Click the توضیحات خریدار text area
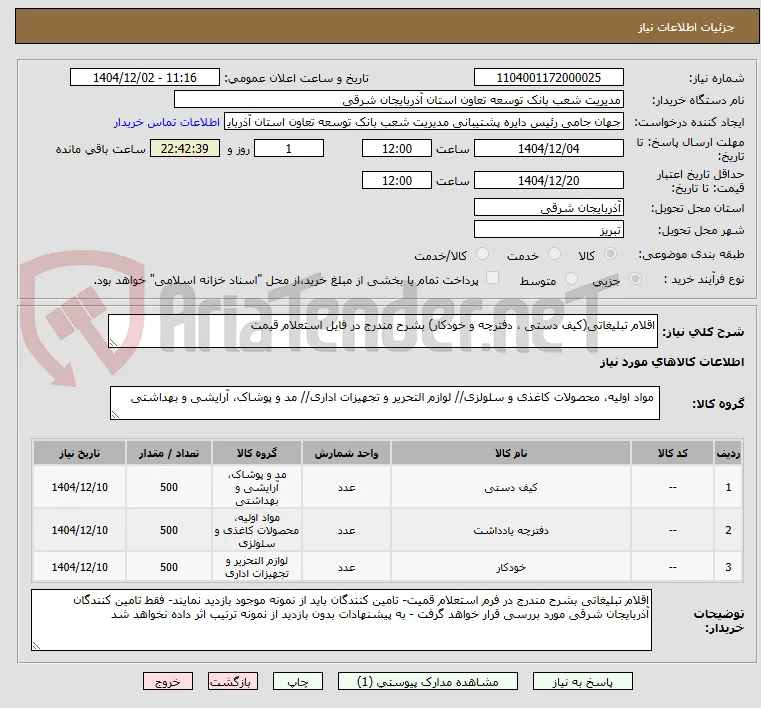 (x=341, y=620)
